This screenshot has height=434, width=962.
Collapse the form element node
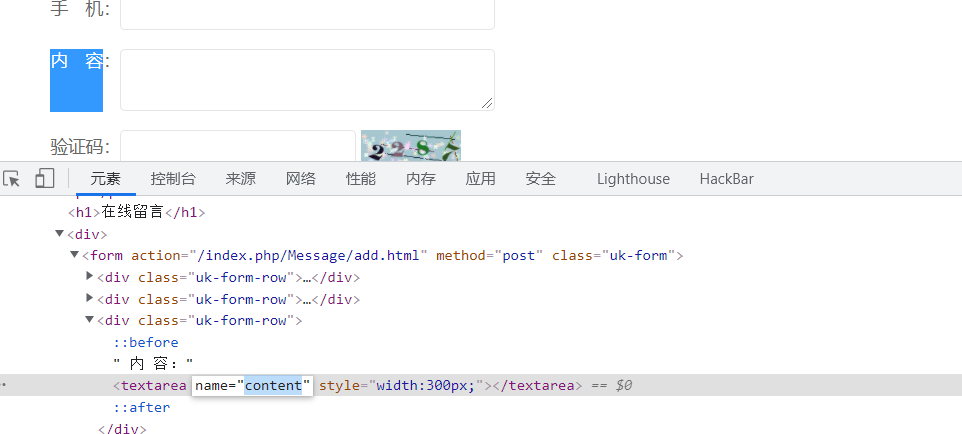75,255
